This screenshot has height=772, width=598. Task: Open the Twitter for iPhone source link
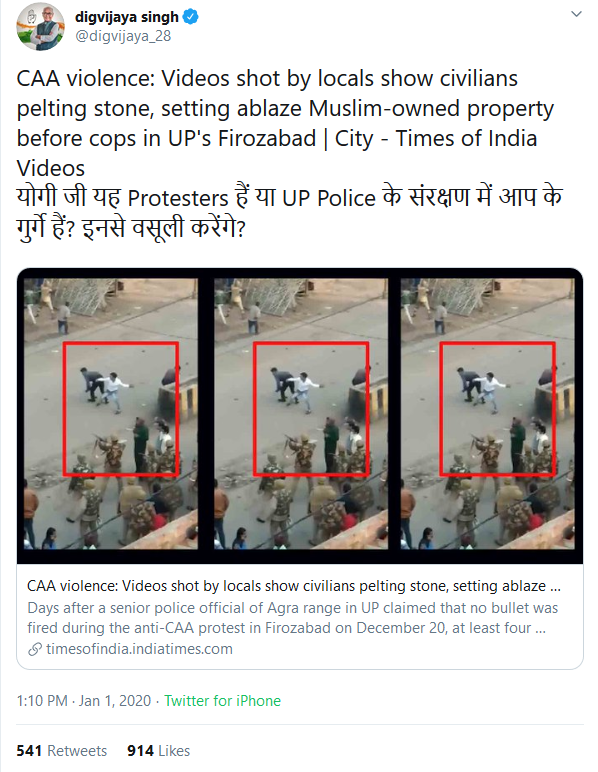pyautogui.click(x=222, y=701)
